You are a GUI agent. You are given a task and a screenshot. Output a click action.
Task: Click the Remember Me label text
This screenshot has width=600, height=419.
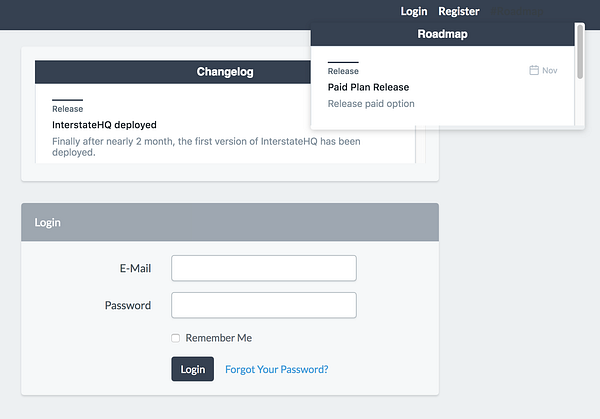(218, 338)
